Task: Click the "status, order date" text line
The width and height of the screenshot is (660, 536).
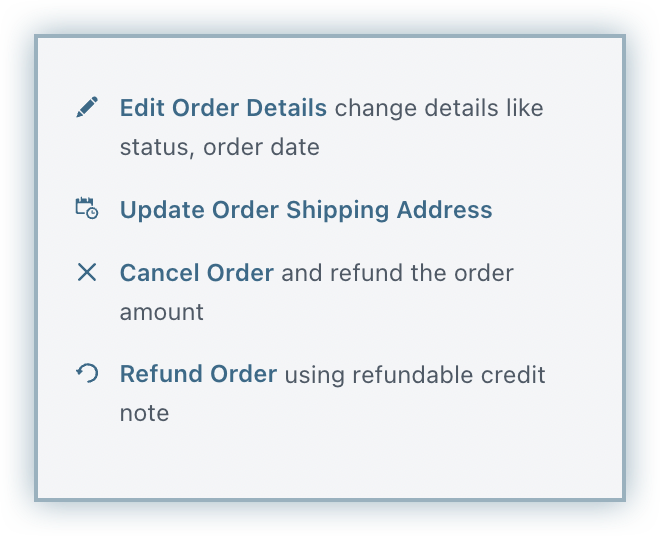Action: pos(219,147)
